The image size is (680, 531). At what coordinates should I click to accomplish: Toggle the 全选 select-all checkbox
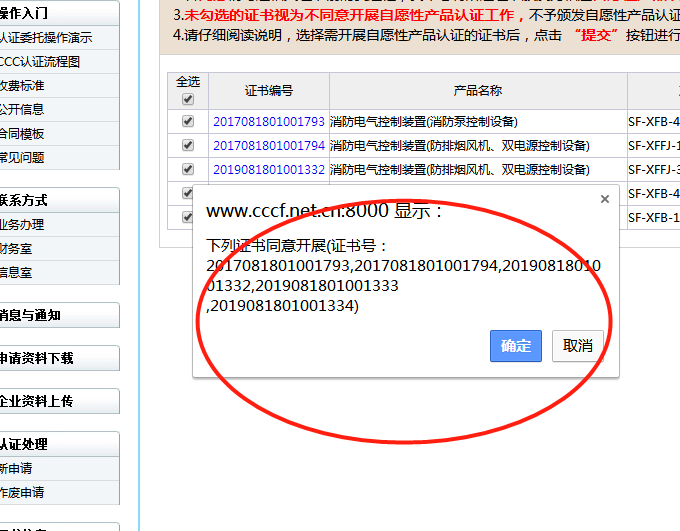[x=188, y=99]
